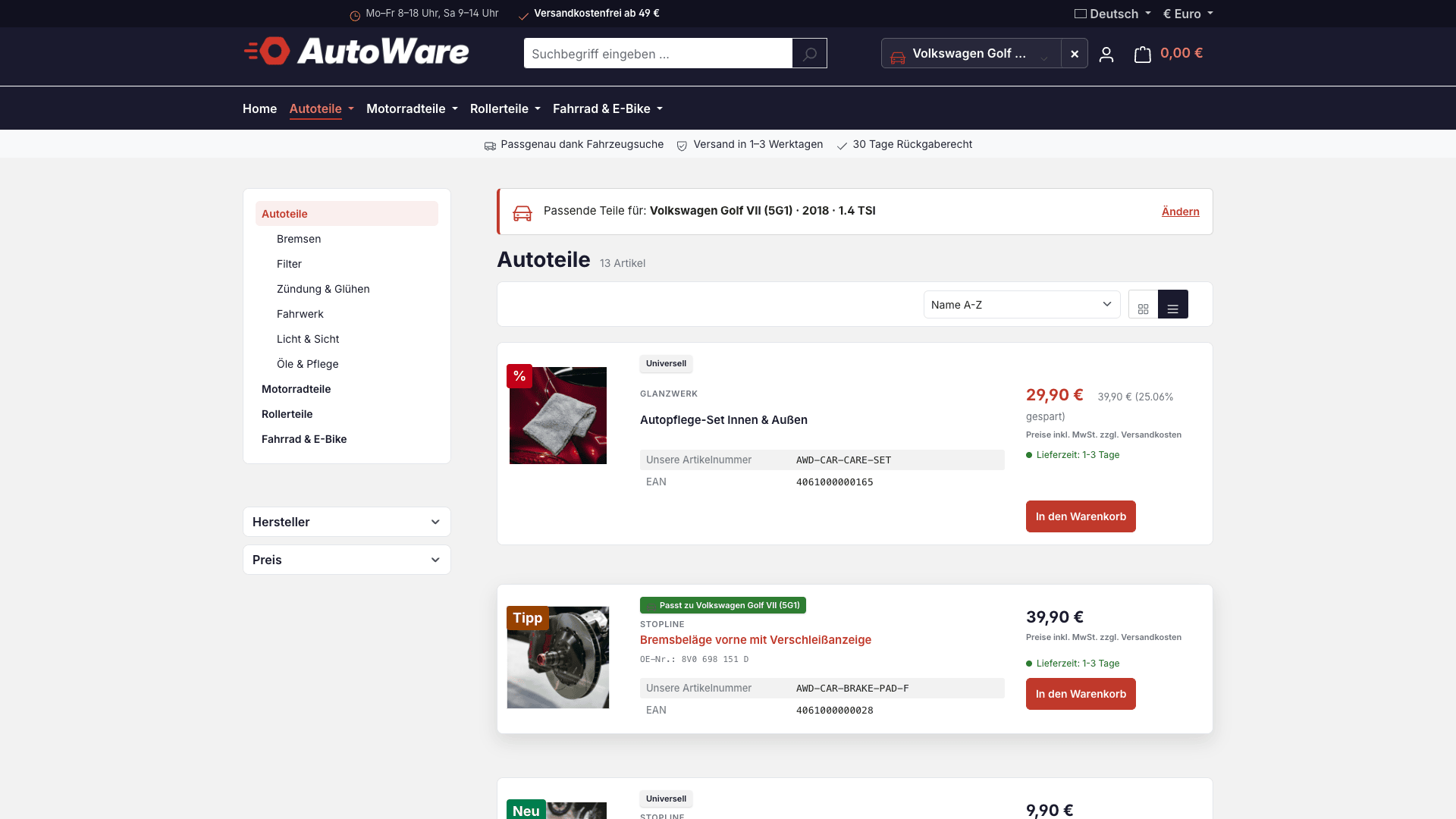This screenshot has height=819, width=1456.
Task: Click the AutoWare logo
Action: [x=356, y=52]
